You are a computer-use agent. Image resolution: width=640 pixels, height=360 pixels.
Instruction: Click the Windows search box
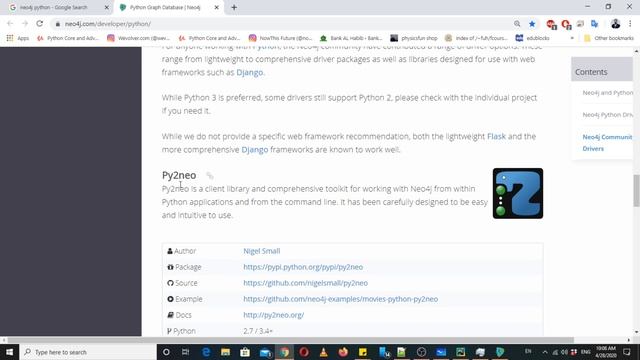tap(88, 352)
